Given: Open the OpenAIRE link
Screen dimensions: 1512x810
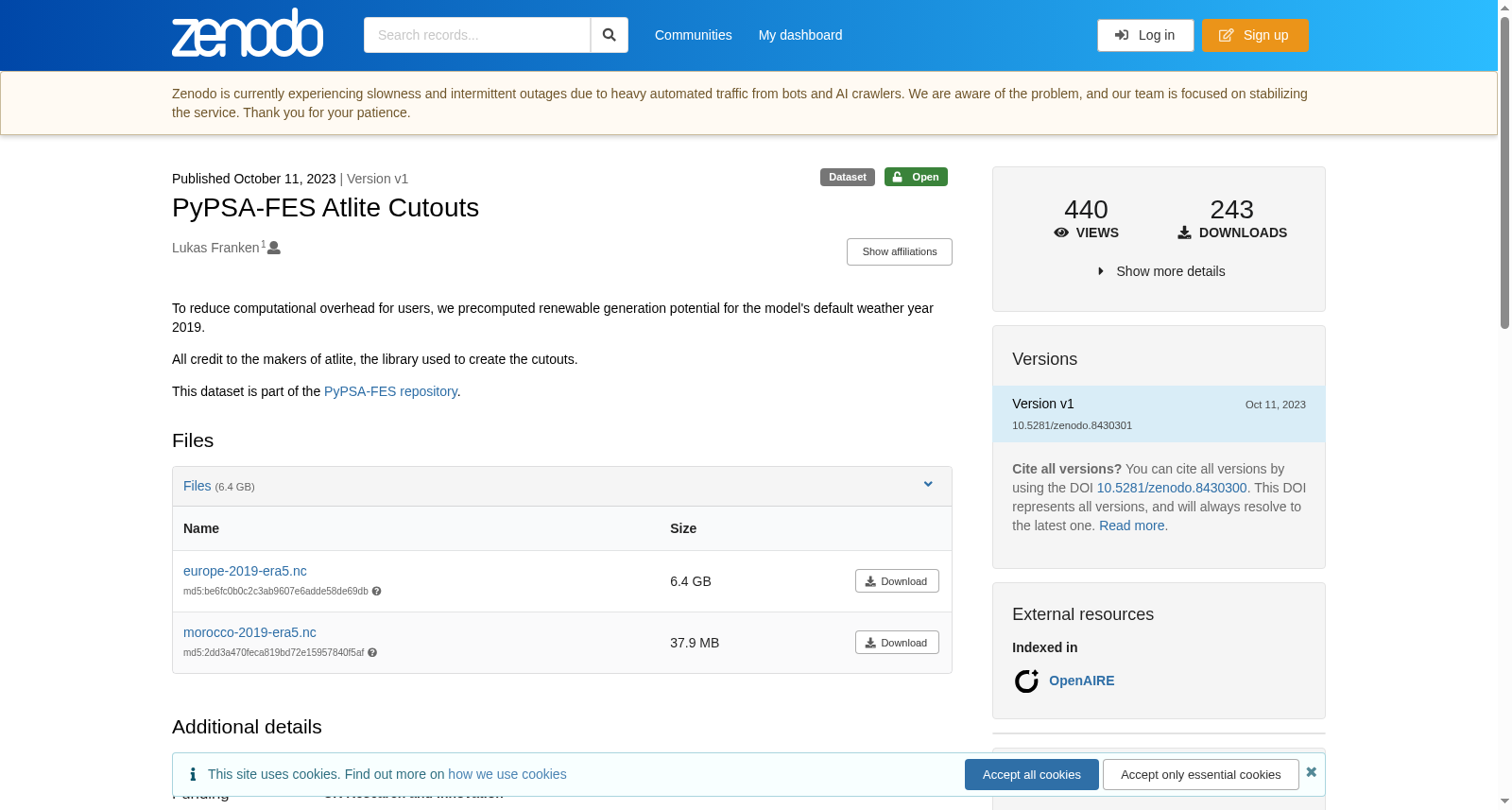Looking at the screenshot, I should tap(1081, 681).
